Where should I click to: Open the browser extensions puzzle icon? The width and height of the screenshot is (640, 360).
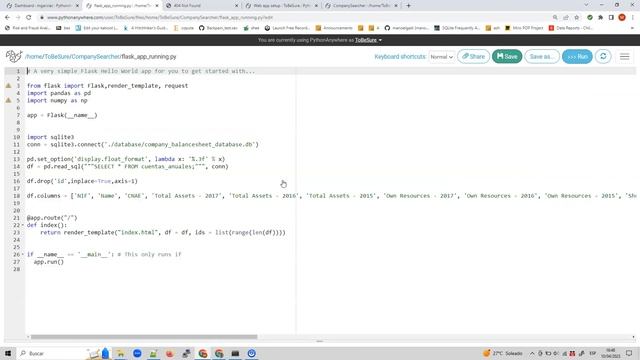pos(600,18)
